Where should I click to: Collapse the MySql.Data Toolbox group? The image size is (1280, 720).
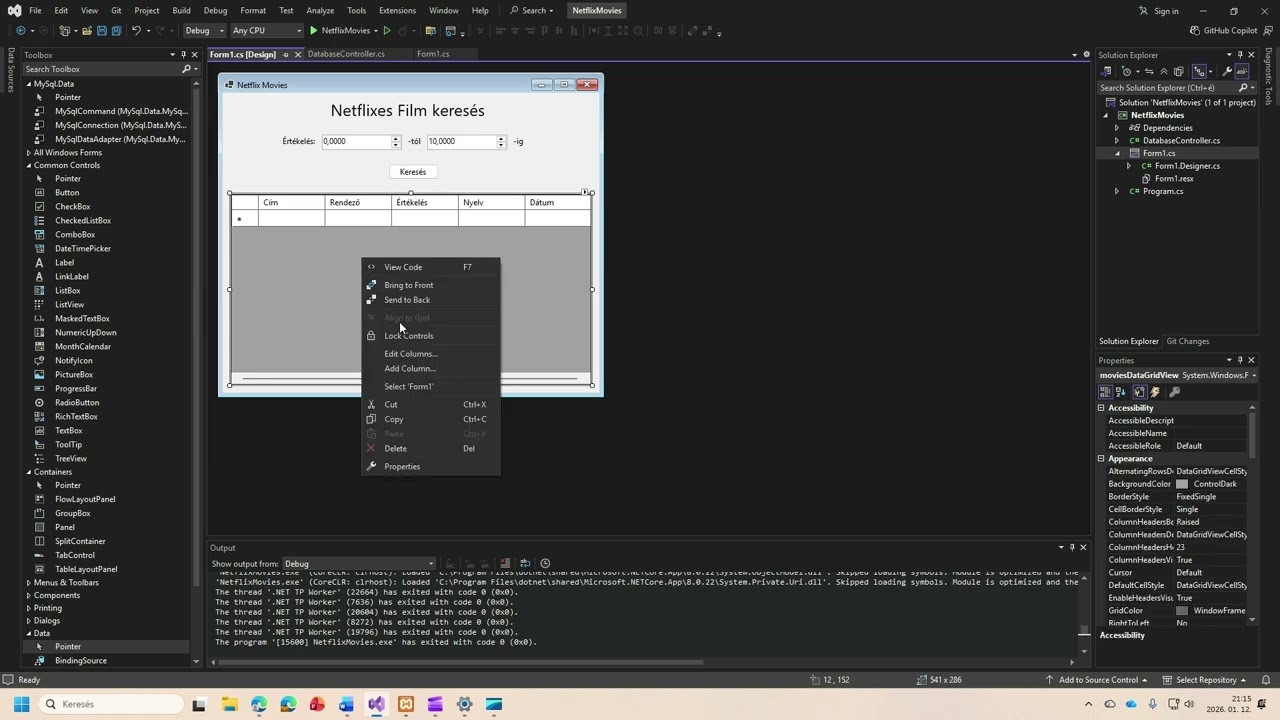point(29,84)
